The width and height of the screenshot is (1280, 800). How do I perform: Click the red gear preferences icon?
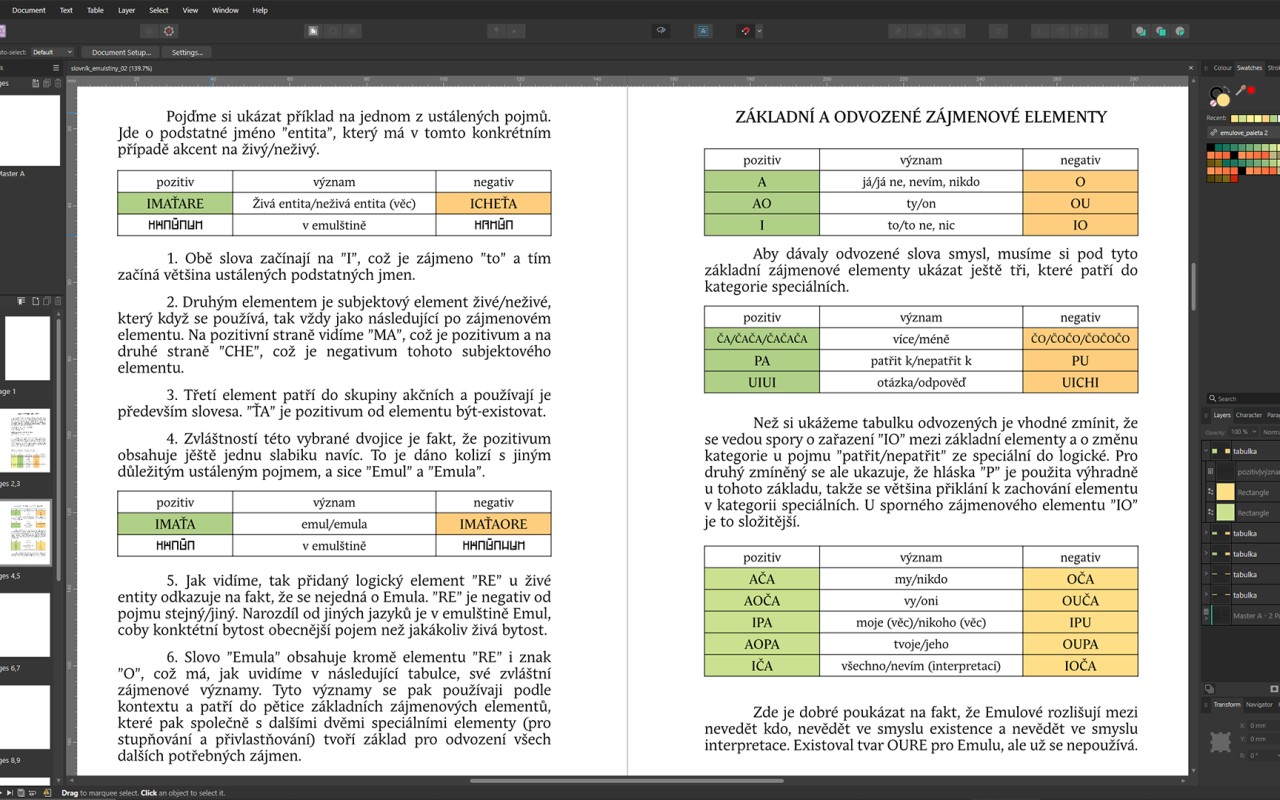[169, 31]
